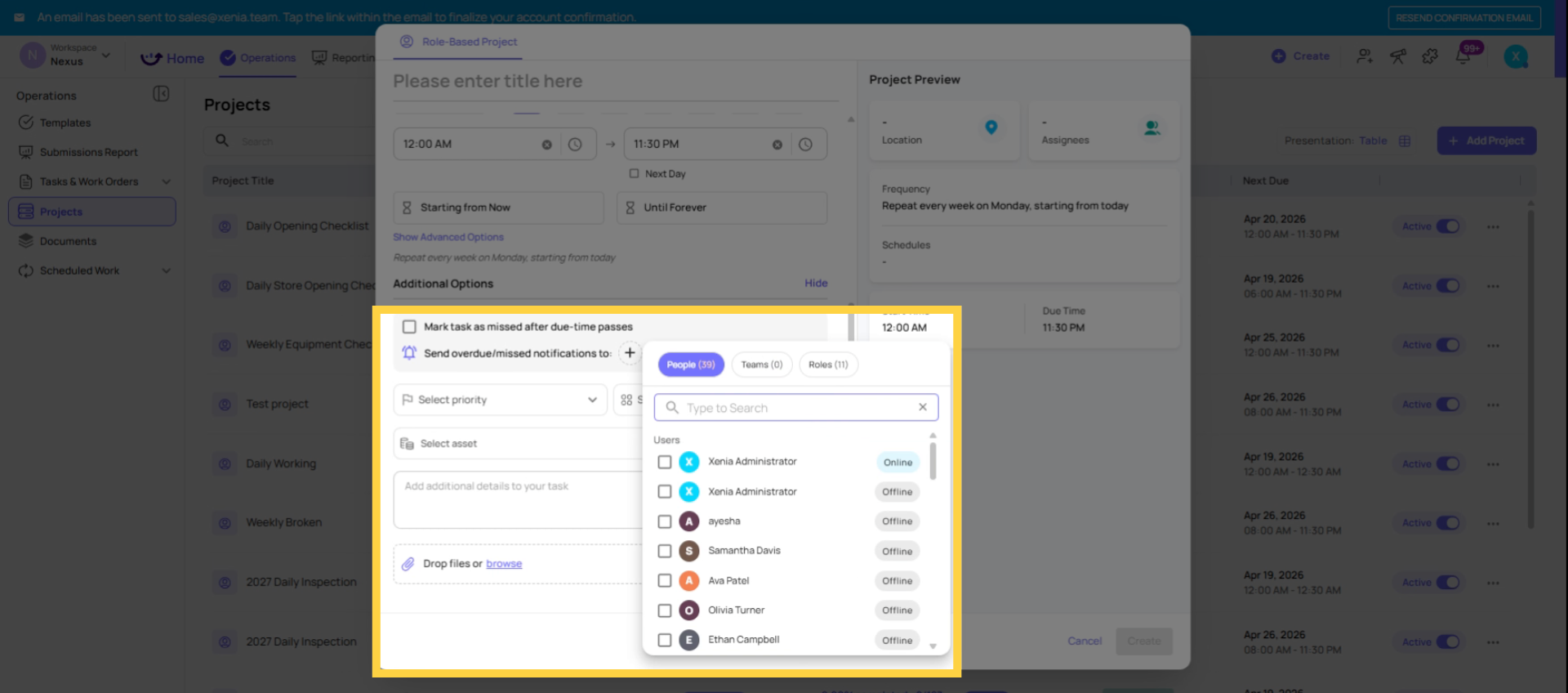Select the Ethan Campbell checkbox
This screenshot has width=1568, height=693.
click(665, 640)
